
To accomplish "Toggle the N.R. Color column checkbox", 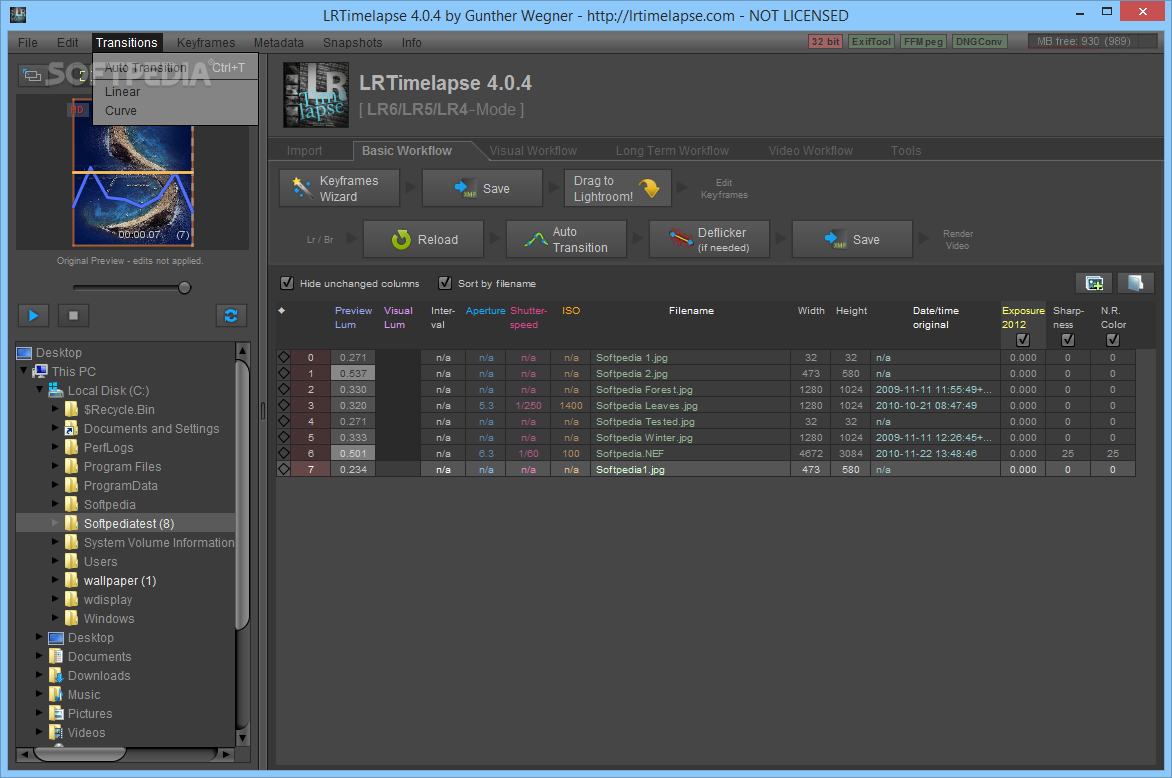I will 1113,339.
